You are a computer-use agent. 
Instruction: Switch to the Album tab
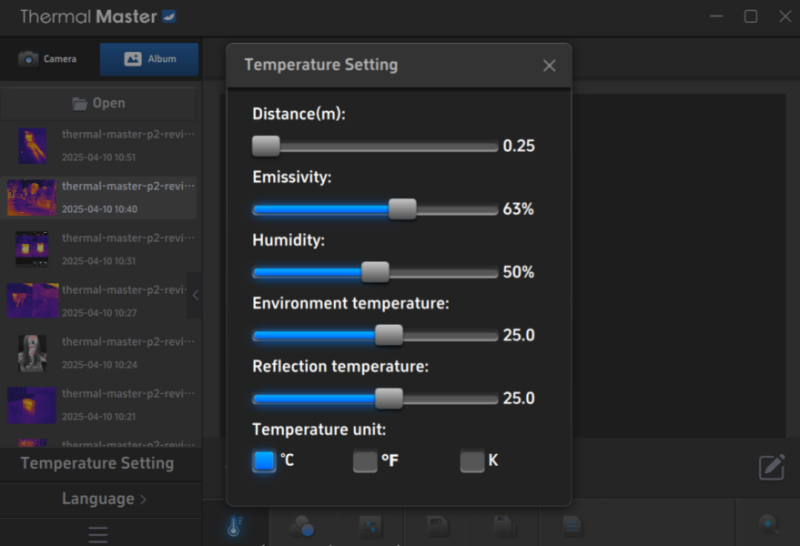(x=149, y=59)
